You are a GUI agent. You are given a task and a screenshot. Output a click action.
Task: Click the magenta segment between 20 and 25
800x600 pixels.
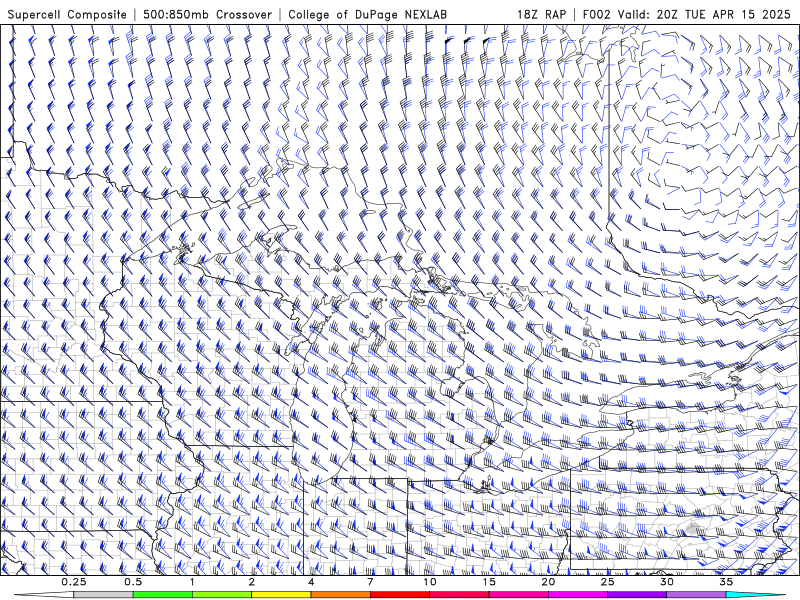click(x=578, y=595)
